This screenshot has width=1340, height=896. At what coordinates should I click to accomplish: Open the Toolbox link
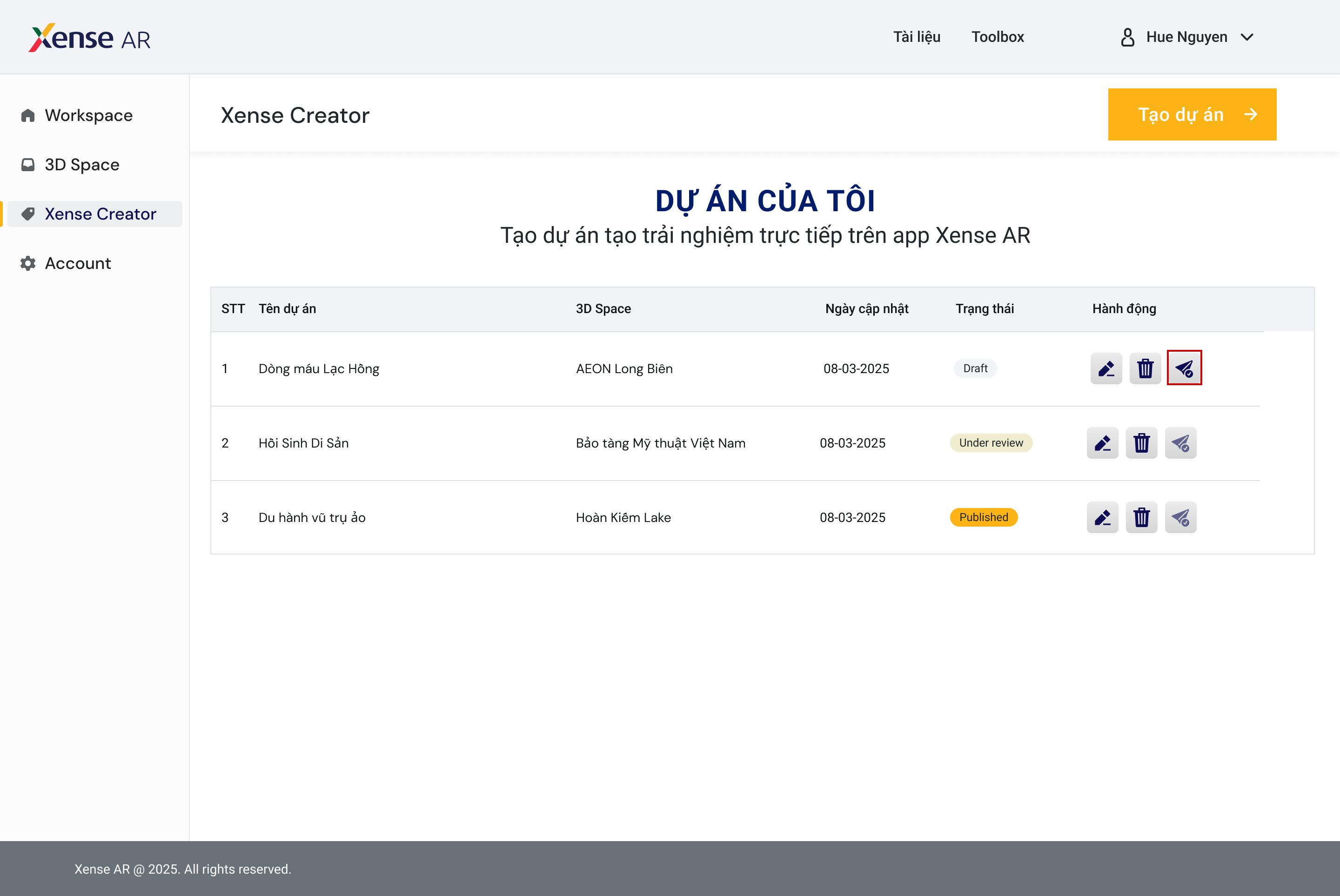[997, 37]
